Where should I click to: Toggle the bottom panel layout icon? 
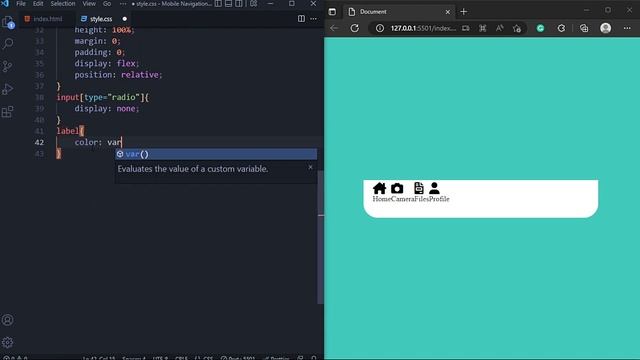pos(229,4)
